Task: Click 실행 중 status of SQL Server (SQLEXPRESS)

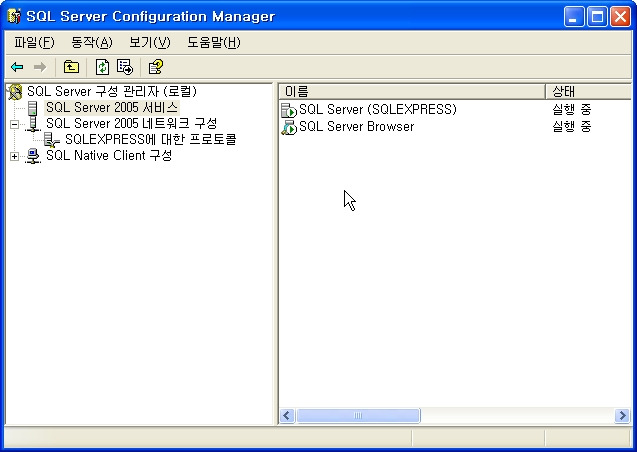Action: coord(572,110)
